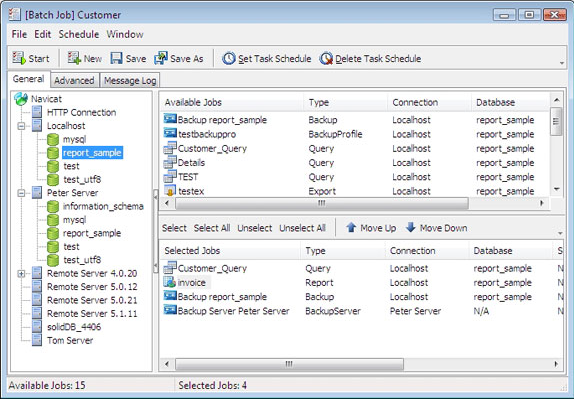
Task: Click the Delete Task Schedule icon
Action: [326, 58]
